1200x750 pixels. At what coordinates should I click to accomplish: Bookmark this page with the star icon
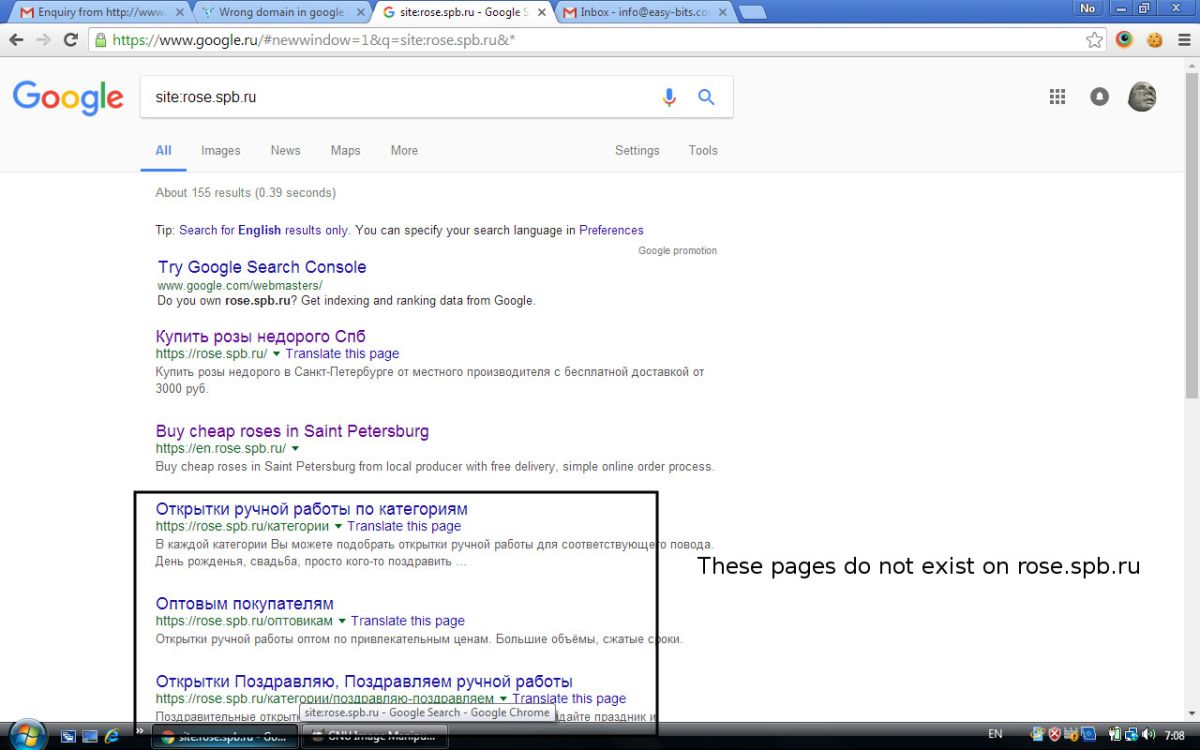(1095, 40)
